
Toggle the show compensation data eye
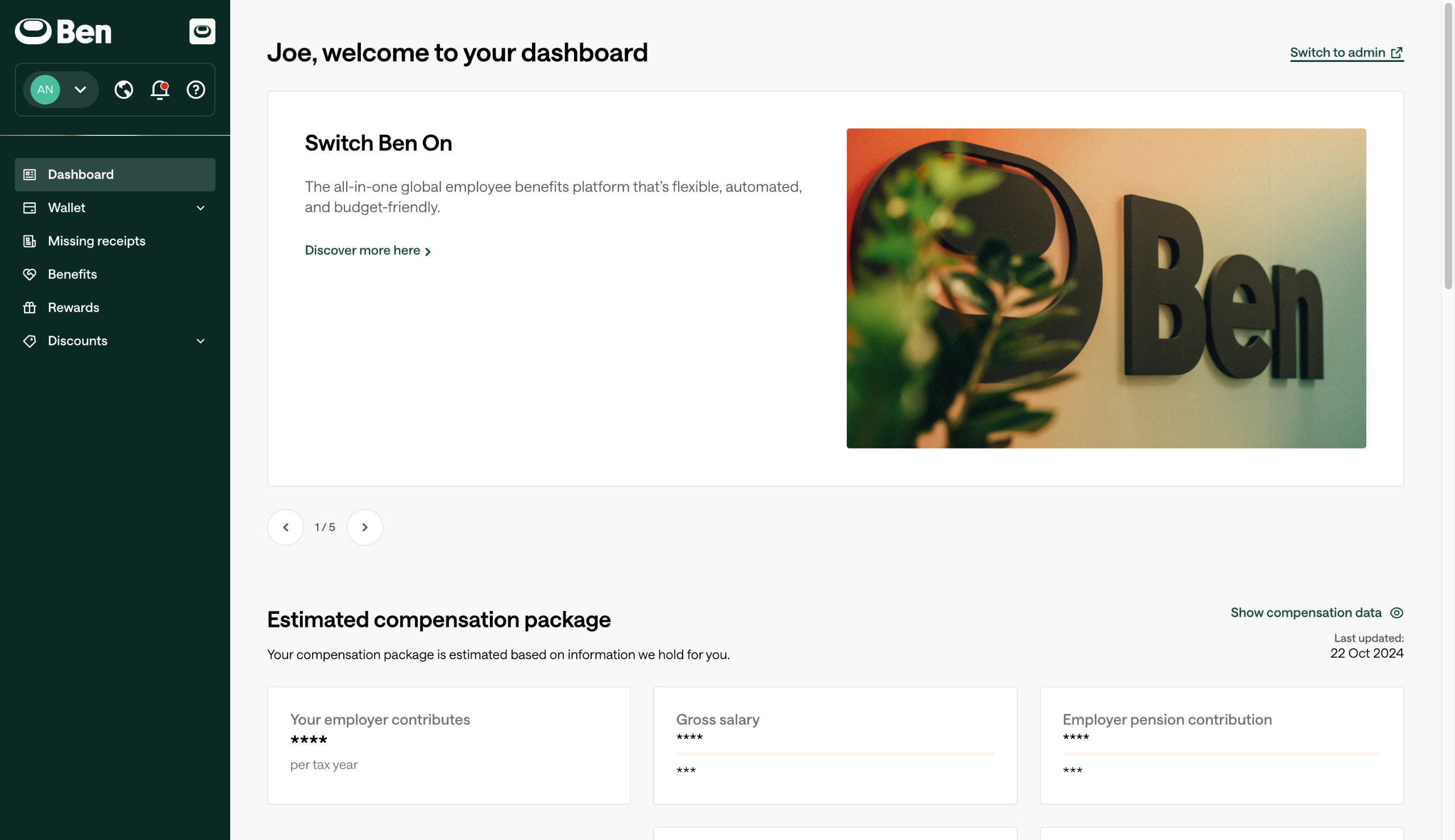click(1396, 613)
